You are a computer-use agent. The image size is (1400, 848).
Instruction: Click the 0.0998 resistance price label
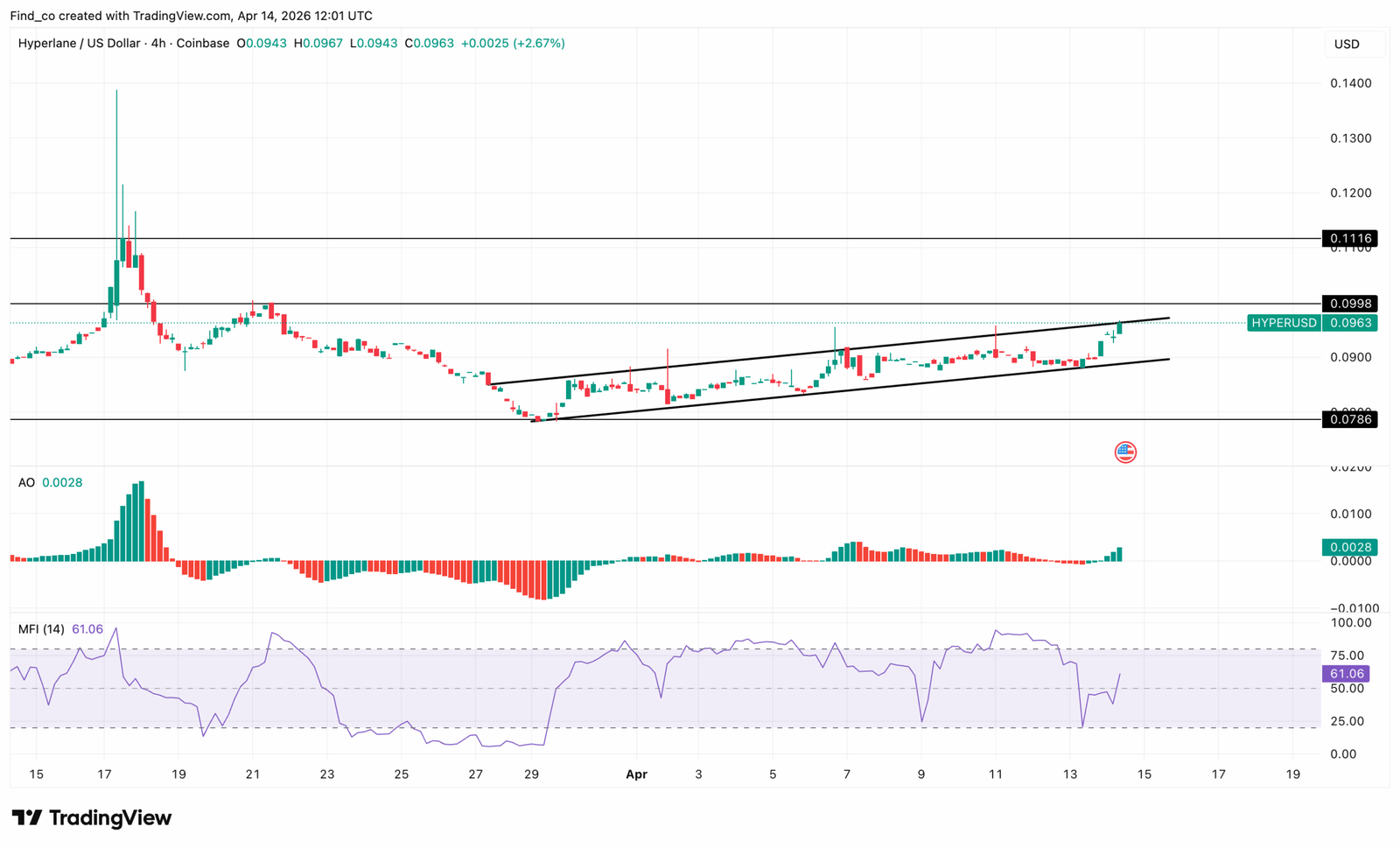[x=1349, y=304]
